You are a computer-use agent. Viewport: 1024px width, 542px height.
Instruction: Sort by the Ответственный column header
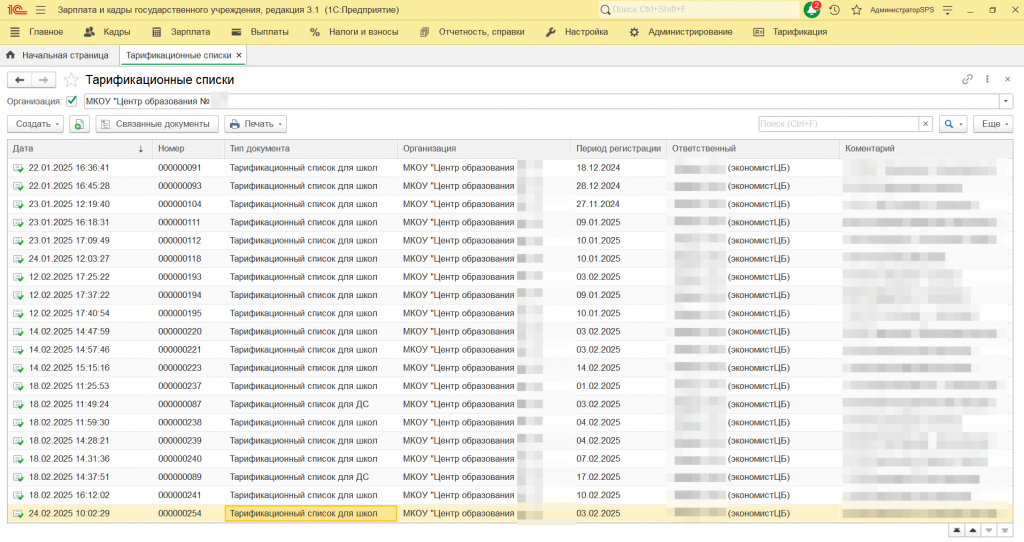coord(753,149)
